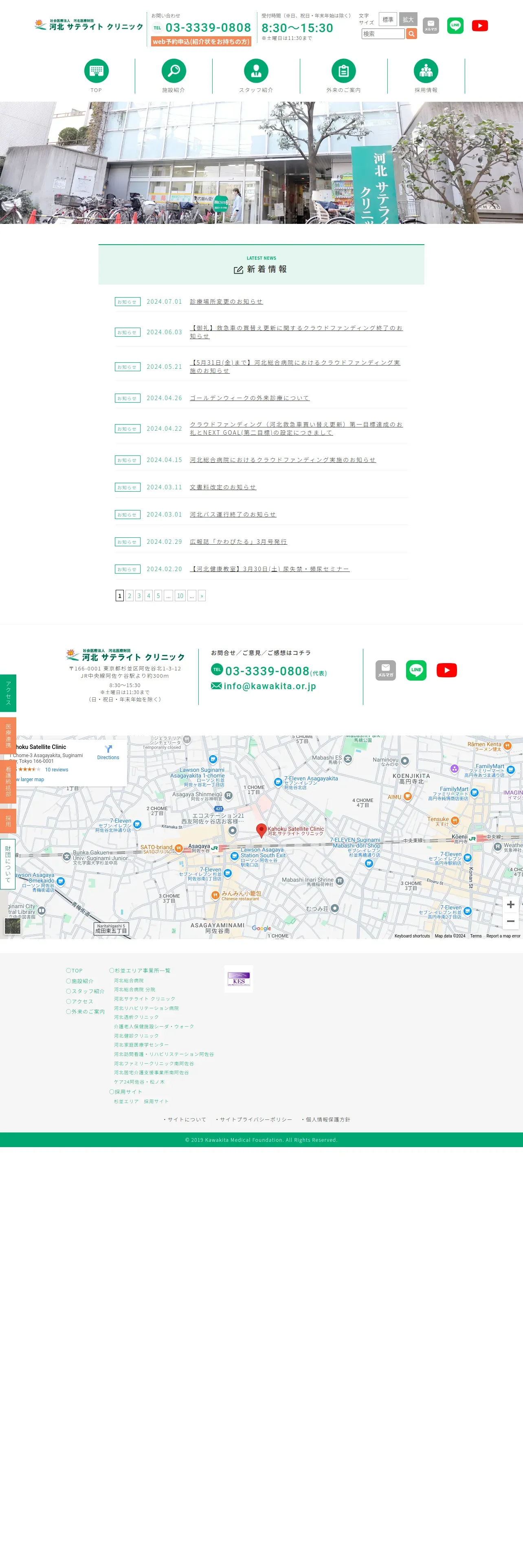This screenshot has width=523, height=1568.
Task: Switch map to satellite thumbnail view
Action: (x=12, y=926)
